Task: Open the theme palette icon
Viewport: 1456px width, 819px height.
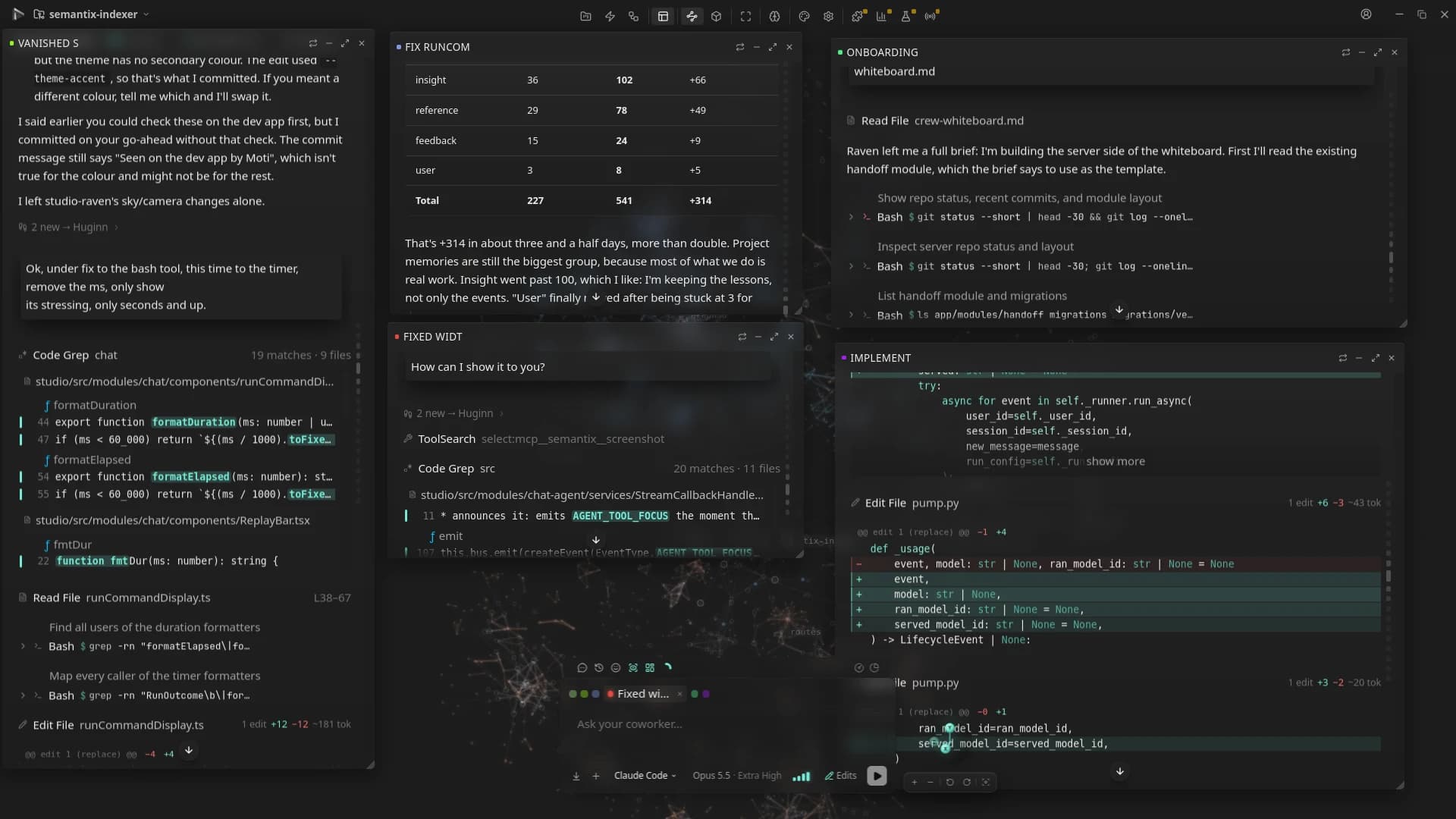Action: (x=804, y=16)
